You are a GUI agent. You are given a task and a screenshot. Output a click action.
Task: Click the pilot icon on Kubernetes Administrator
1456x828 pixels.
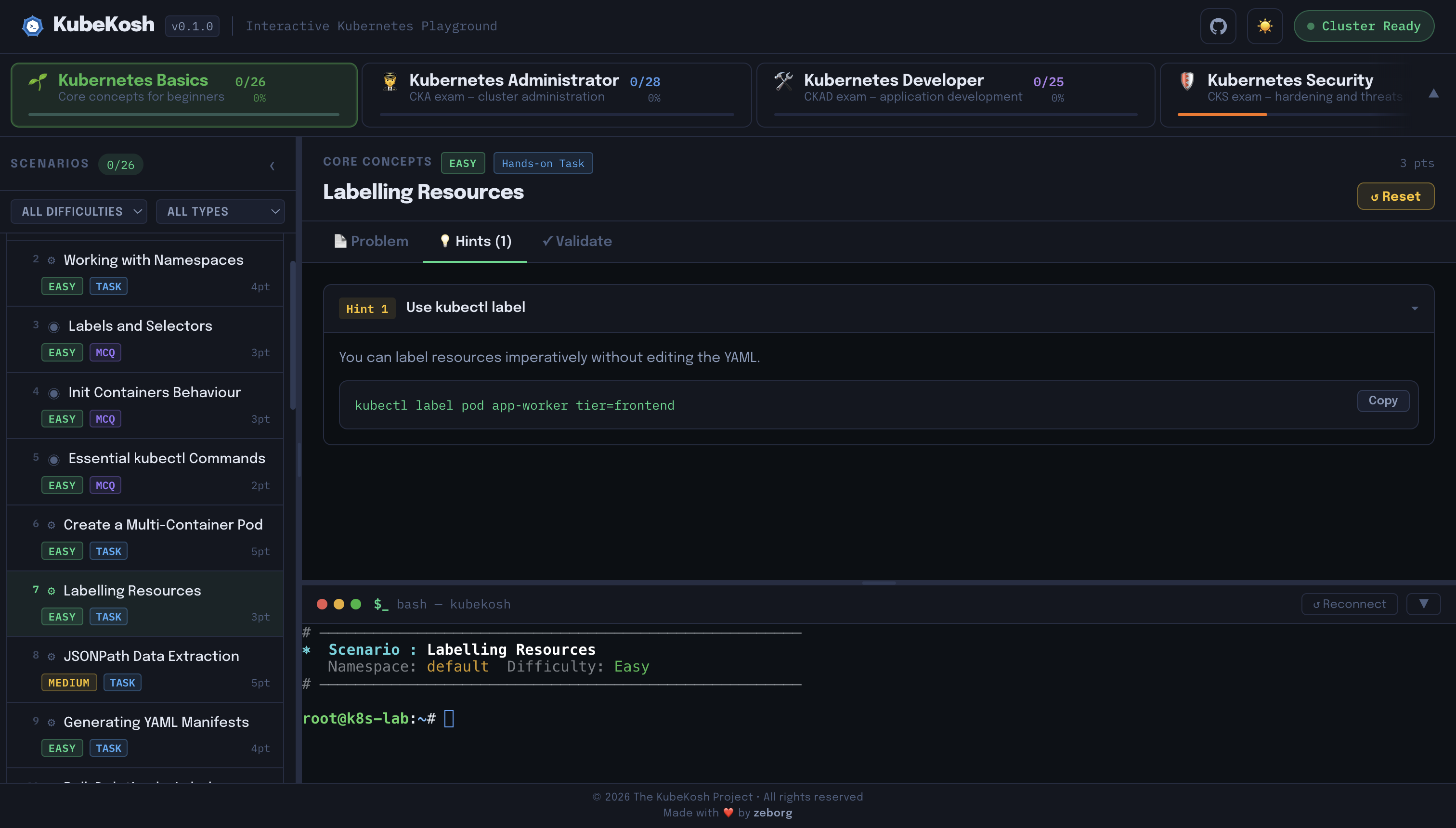(390, 81)
